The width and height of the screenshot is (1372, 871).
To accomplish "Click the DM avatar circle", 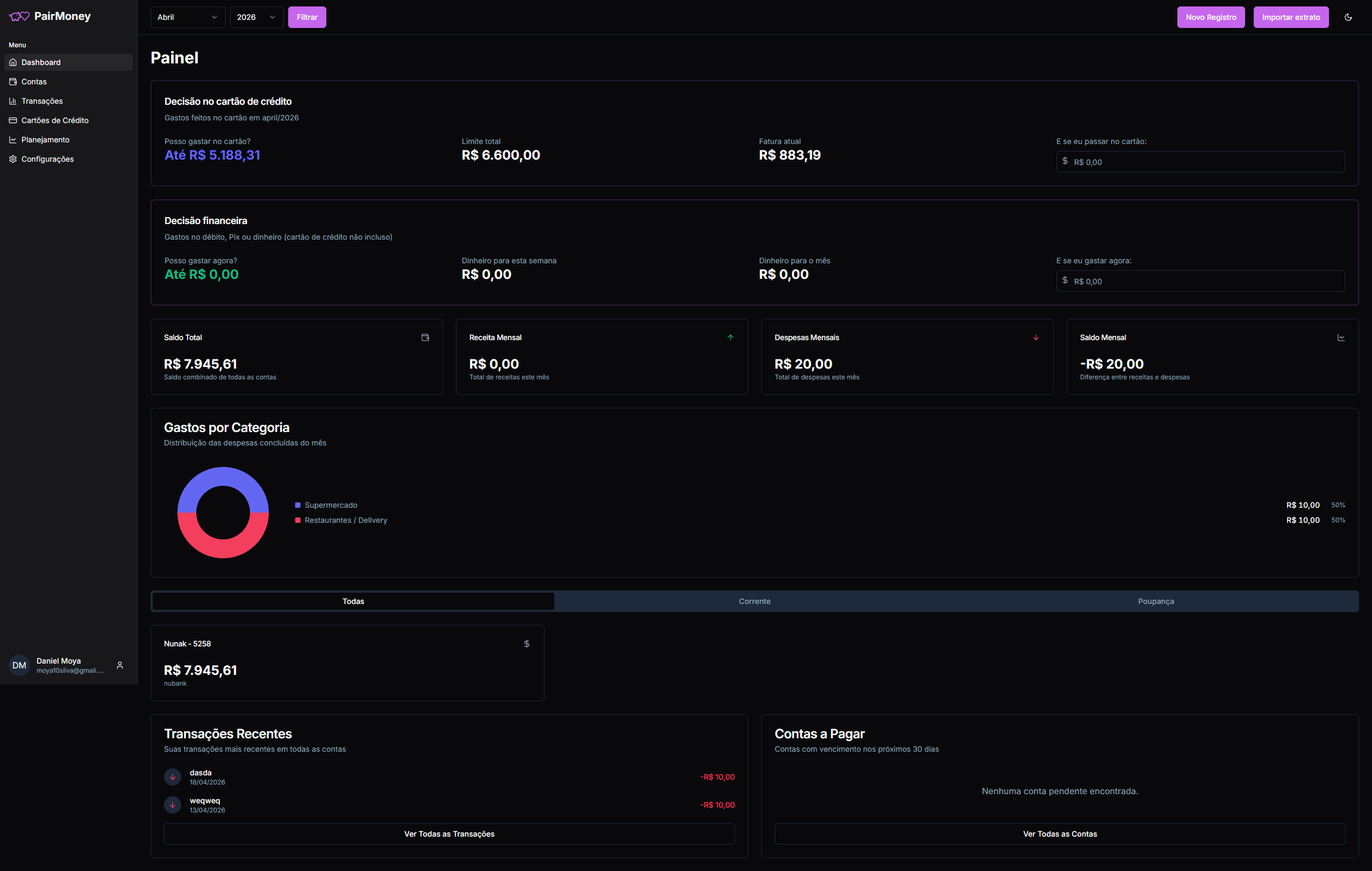I will click(x=19, y=665).
